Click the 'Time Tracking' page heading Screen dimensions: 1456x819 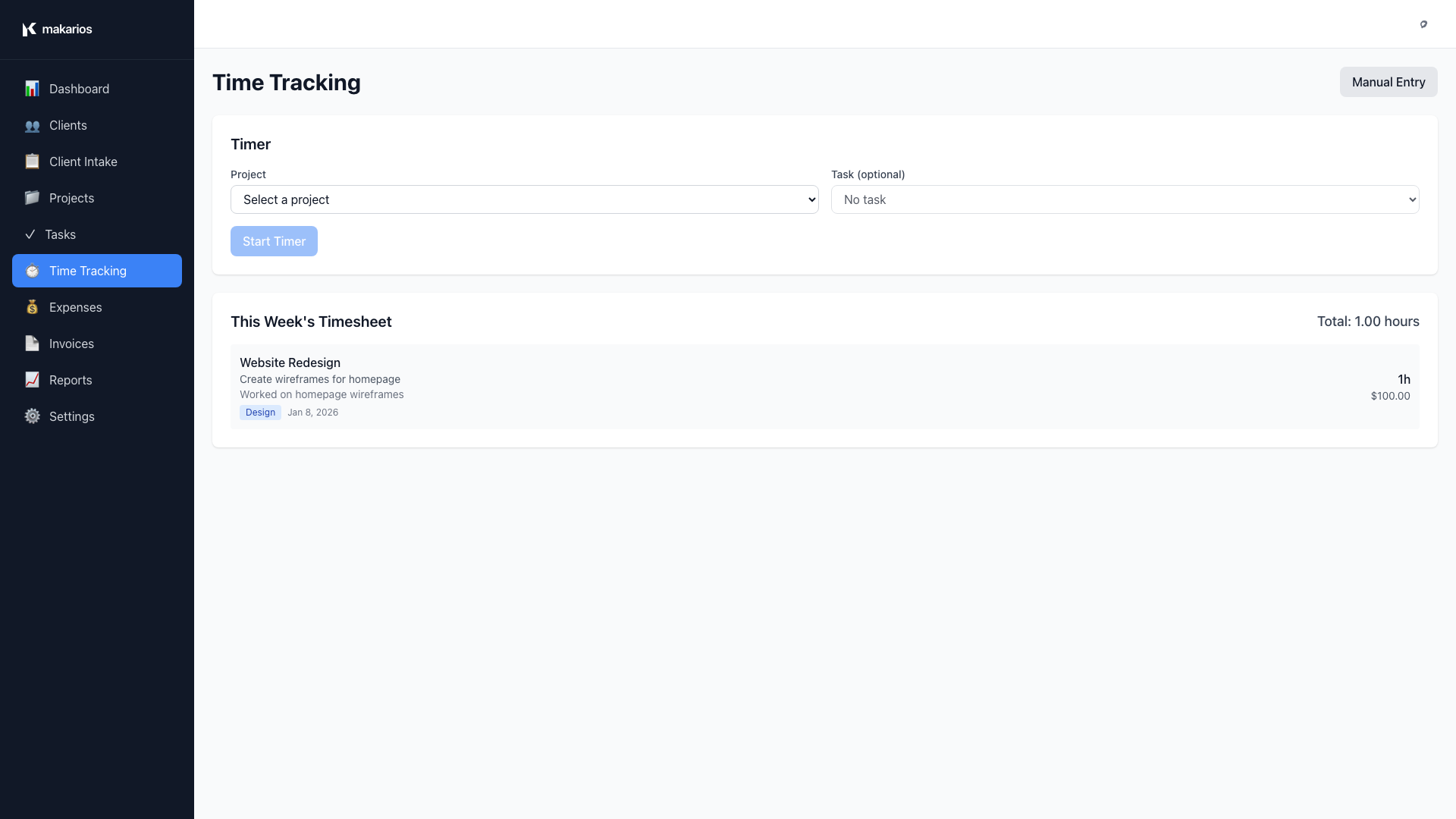[x=286, y=83]
